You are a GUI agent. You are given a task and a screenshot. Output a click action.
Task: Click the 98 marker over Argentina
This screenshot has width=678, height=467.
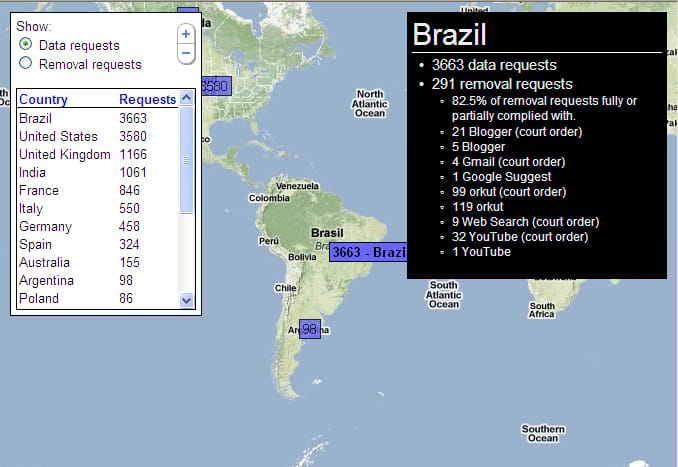coord(310,329)
